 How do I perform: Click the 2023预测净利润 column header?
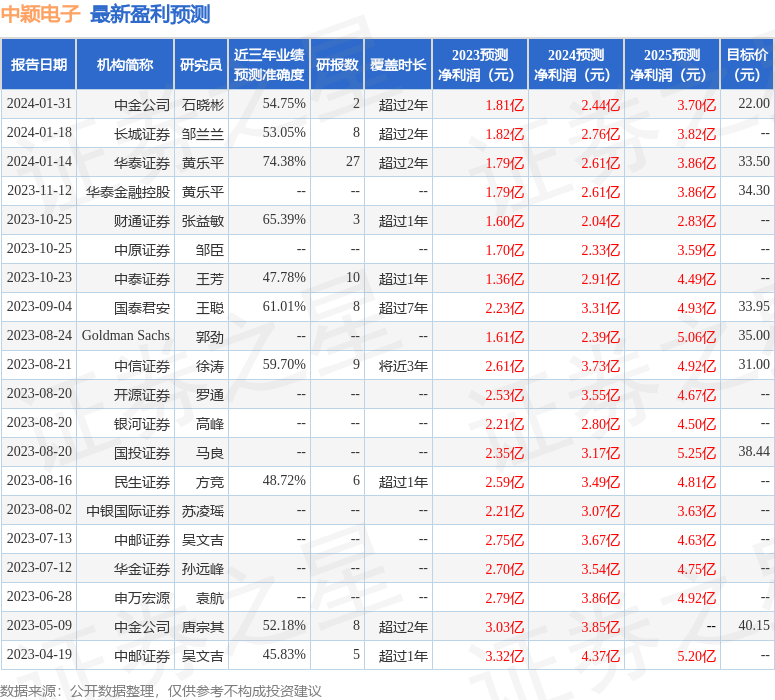tap(480, 65)
